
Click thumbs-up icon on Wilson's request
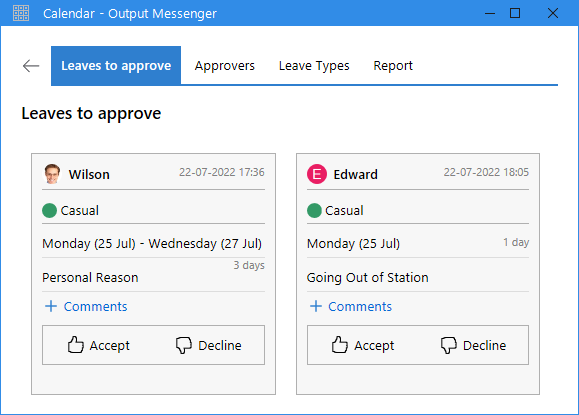click(x=75, y=345)
